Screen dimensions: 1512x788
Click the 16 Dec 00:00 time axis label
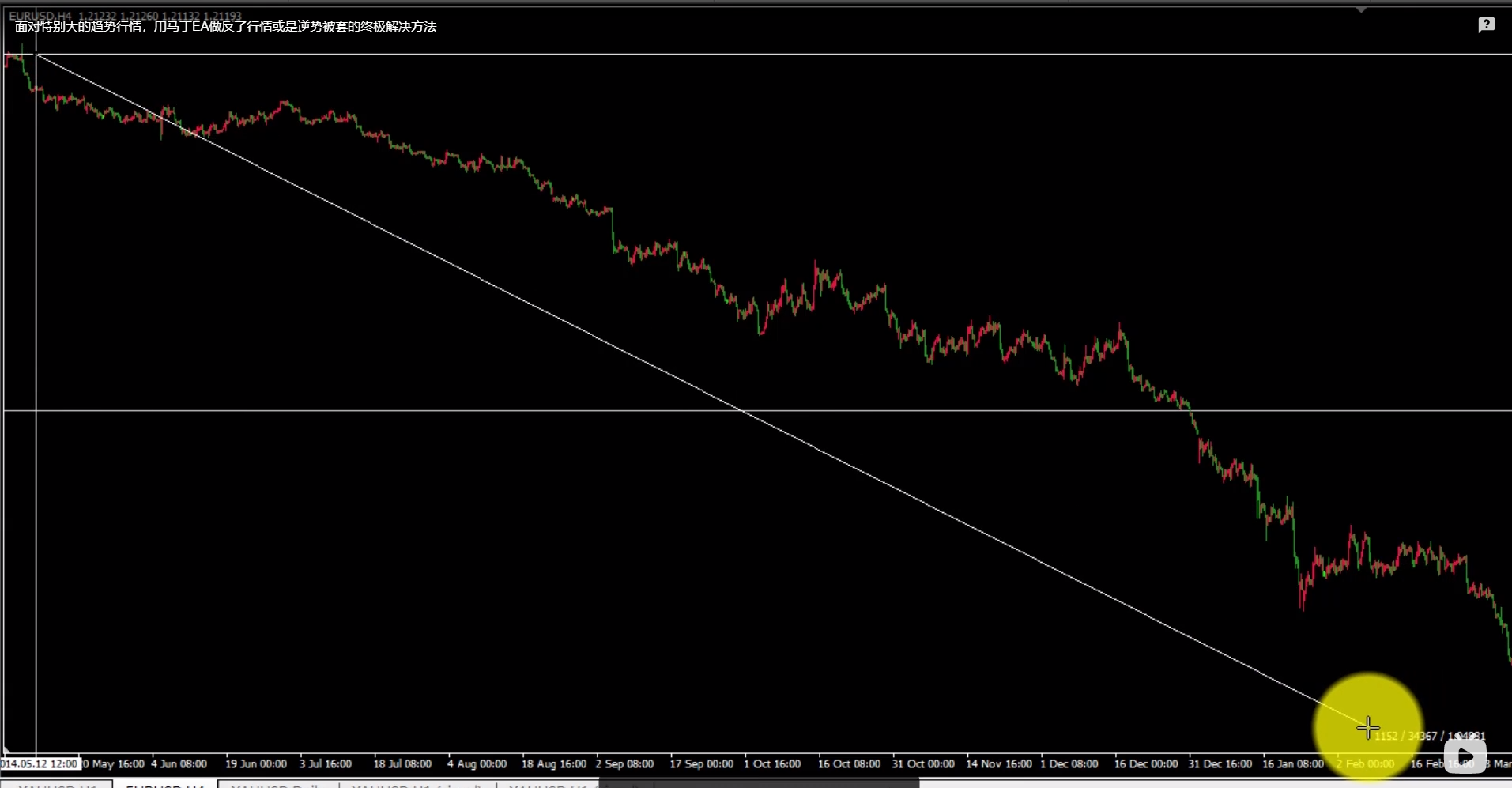point(1146,764)
